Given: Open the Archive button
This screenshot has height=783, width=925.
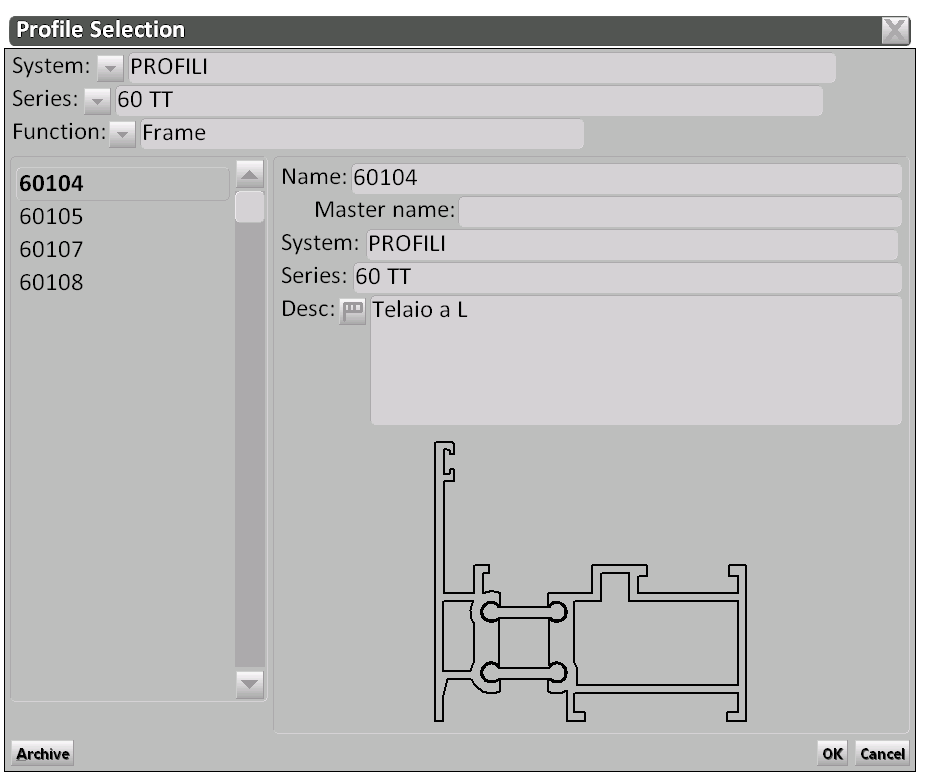Looking at the screenshot, I should pyautogui.click(x=42, y=753).
